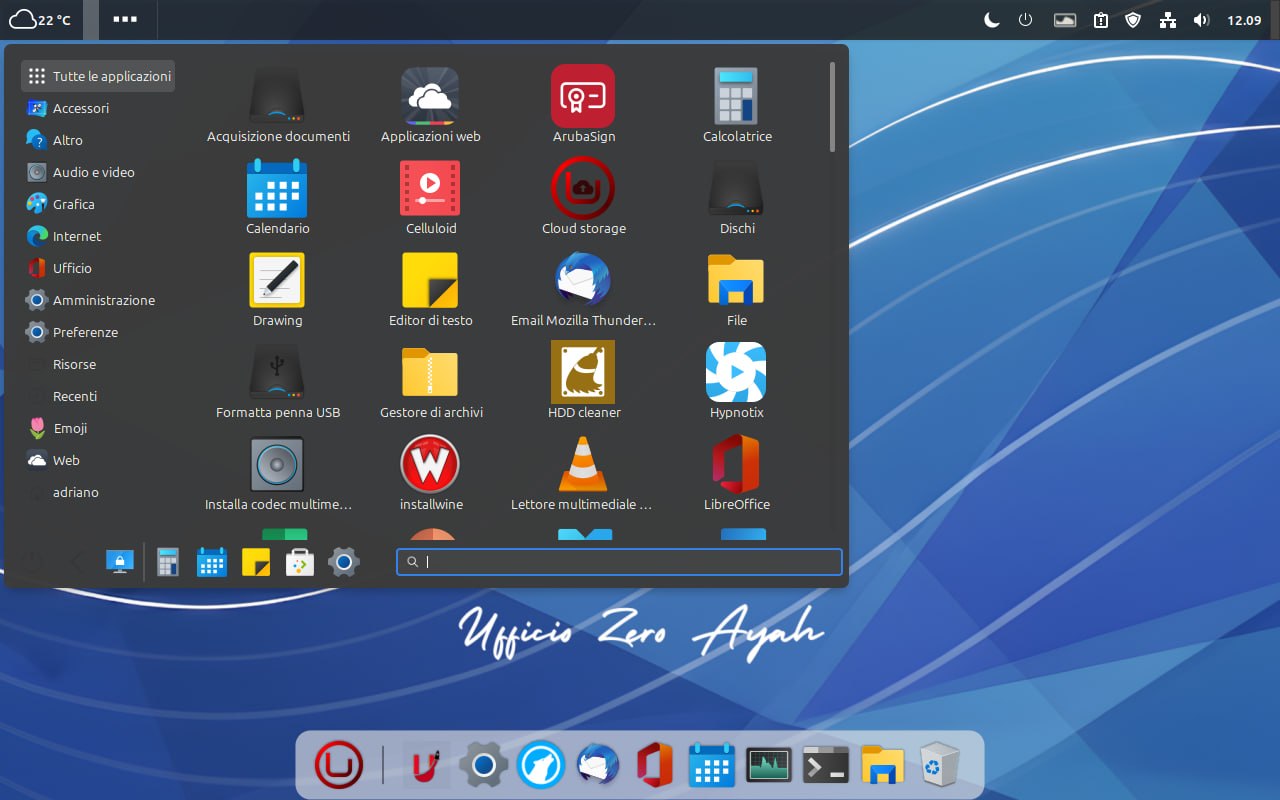This screenshot has width=1280, height=800.
Task: Select the Amministrazione category
Action: tap(98, 300)
